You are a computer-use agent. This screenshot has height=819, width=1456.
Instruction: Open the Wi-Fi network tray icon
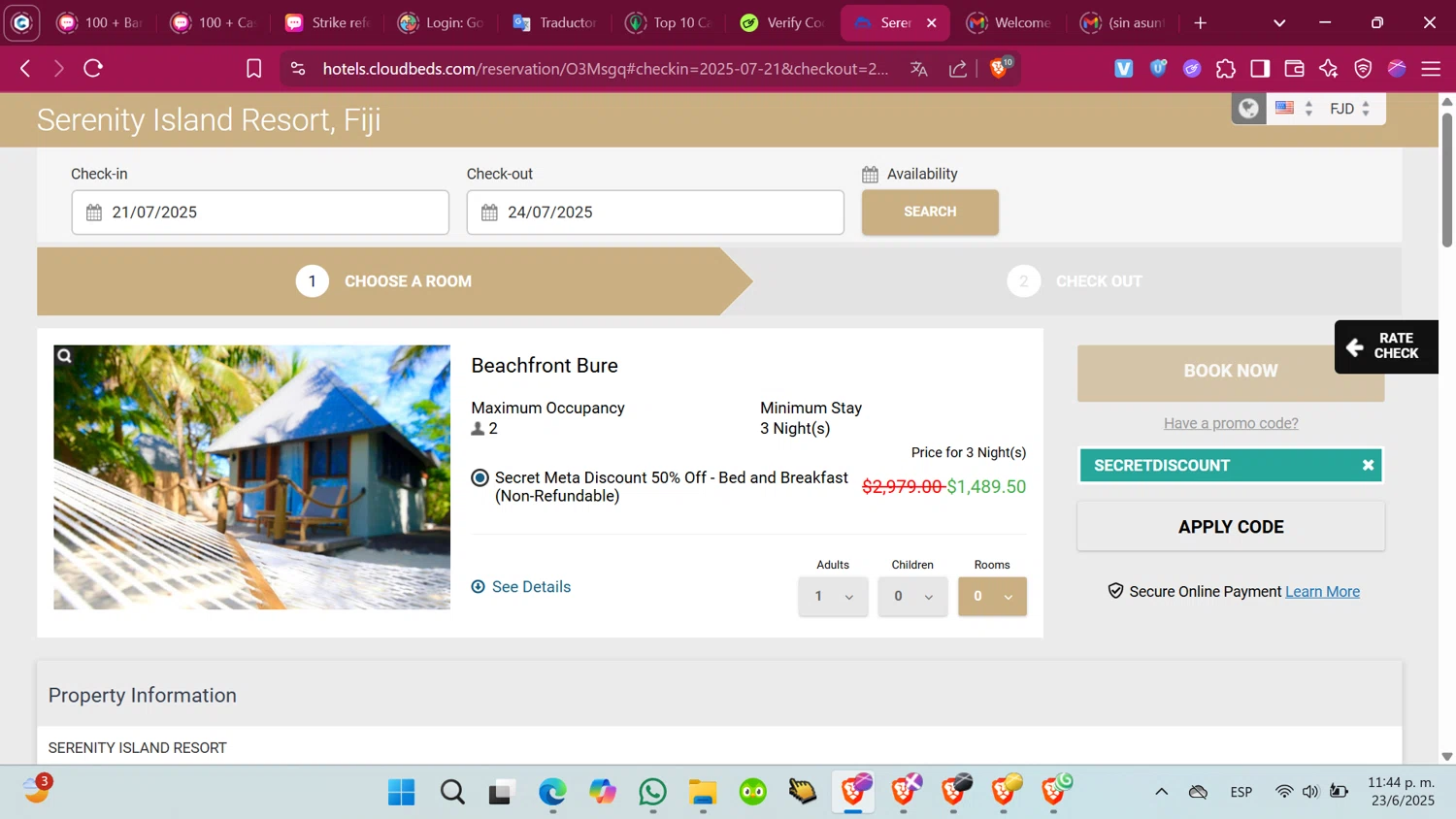pyautogui.click(x=1284, y=792)
